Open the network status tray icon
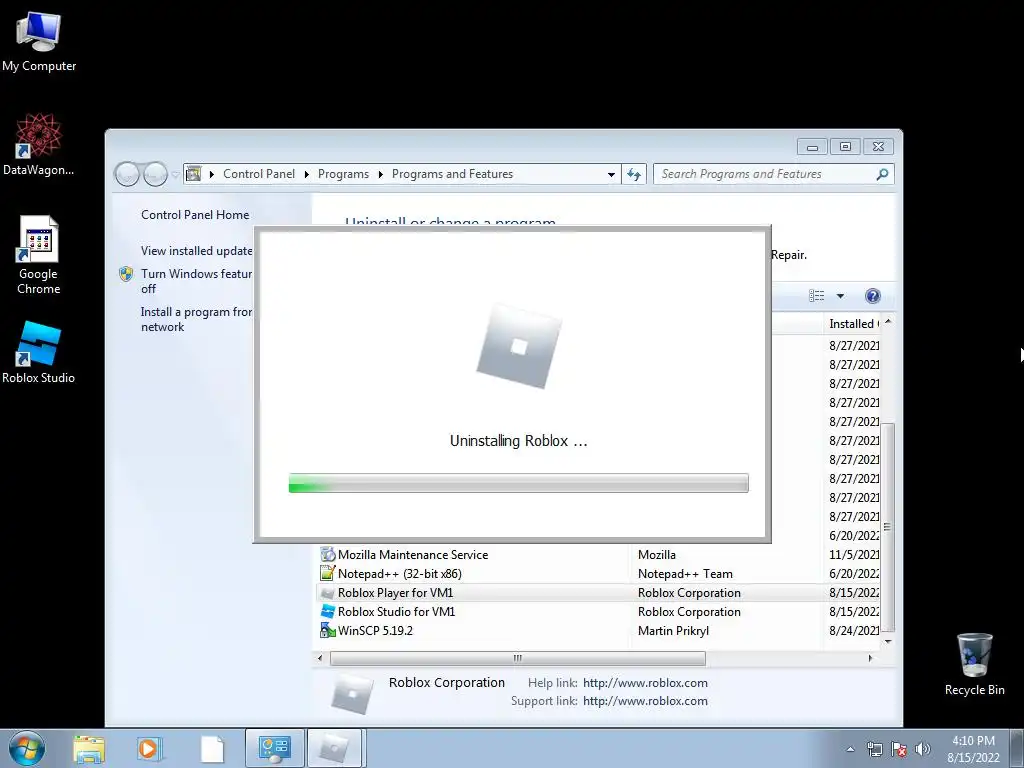This screenshot has width=1024, height=768. coord(874,749)
